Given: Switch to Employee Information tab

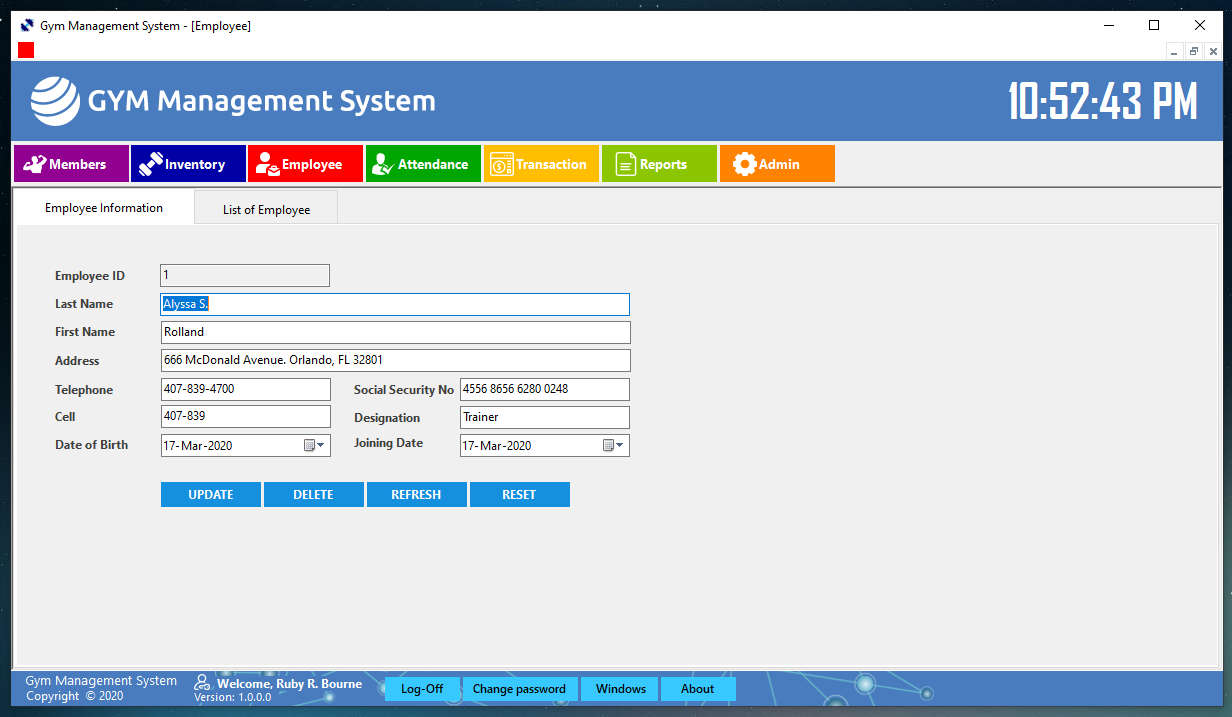Looking at the screenshot, I should [x=104, y=208].
